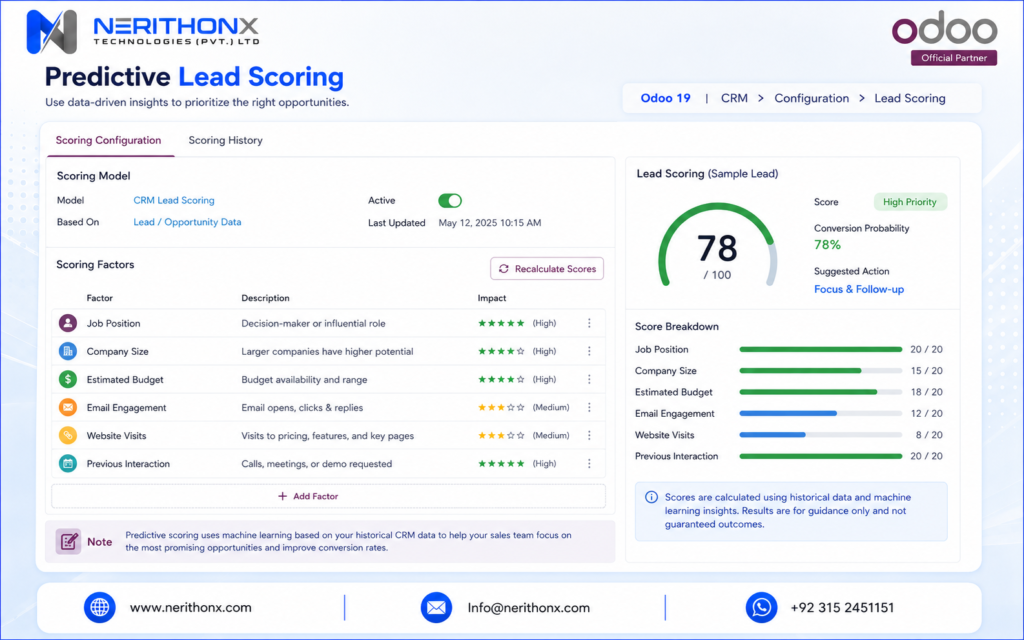Viewport: 1024px width, 640px height.
Task: Click 'Calls, meetings, or demo requested' description
Action: (x=317, y=464)
